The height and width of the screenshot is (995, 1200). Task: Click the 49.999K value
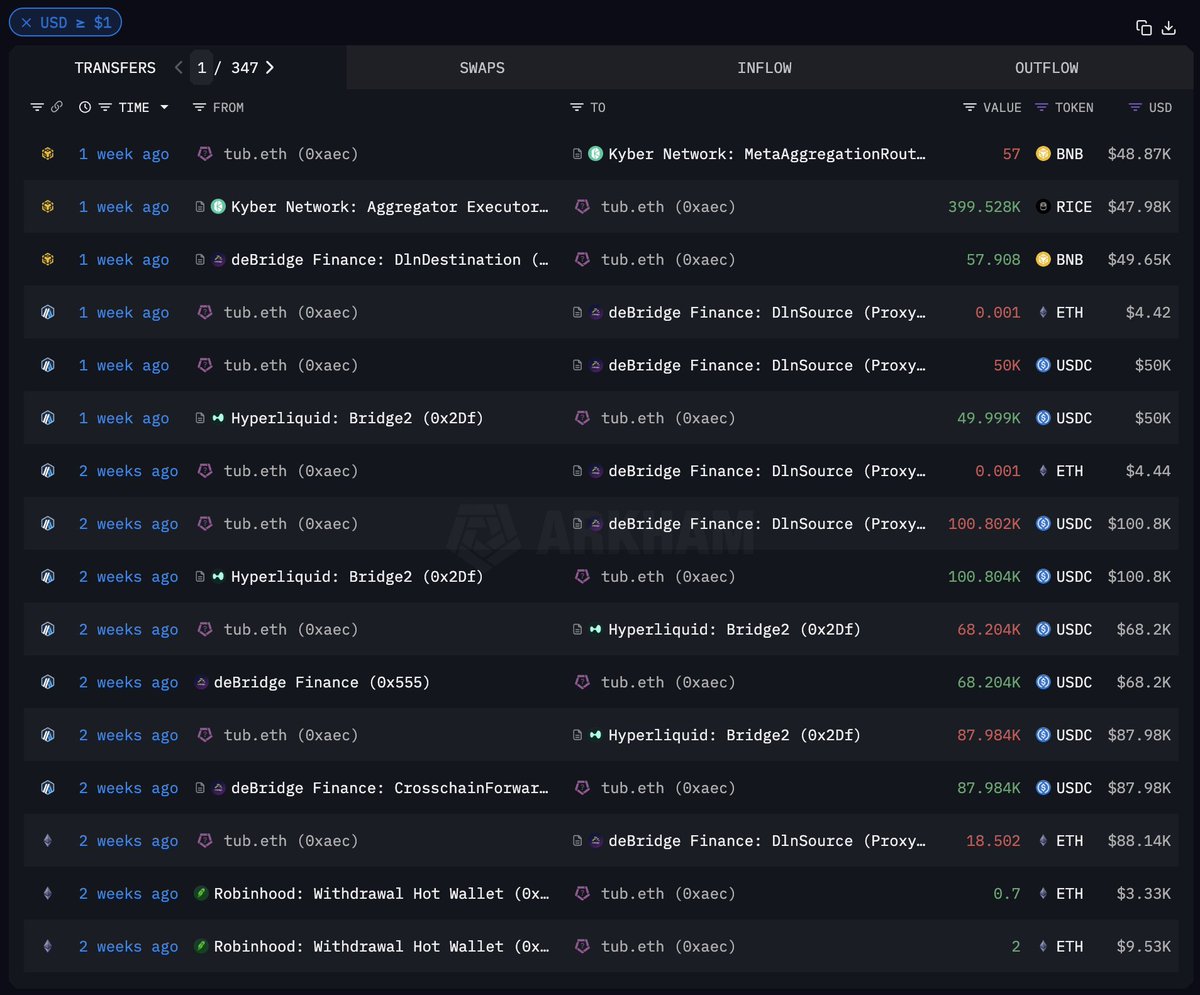[989, 418]
